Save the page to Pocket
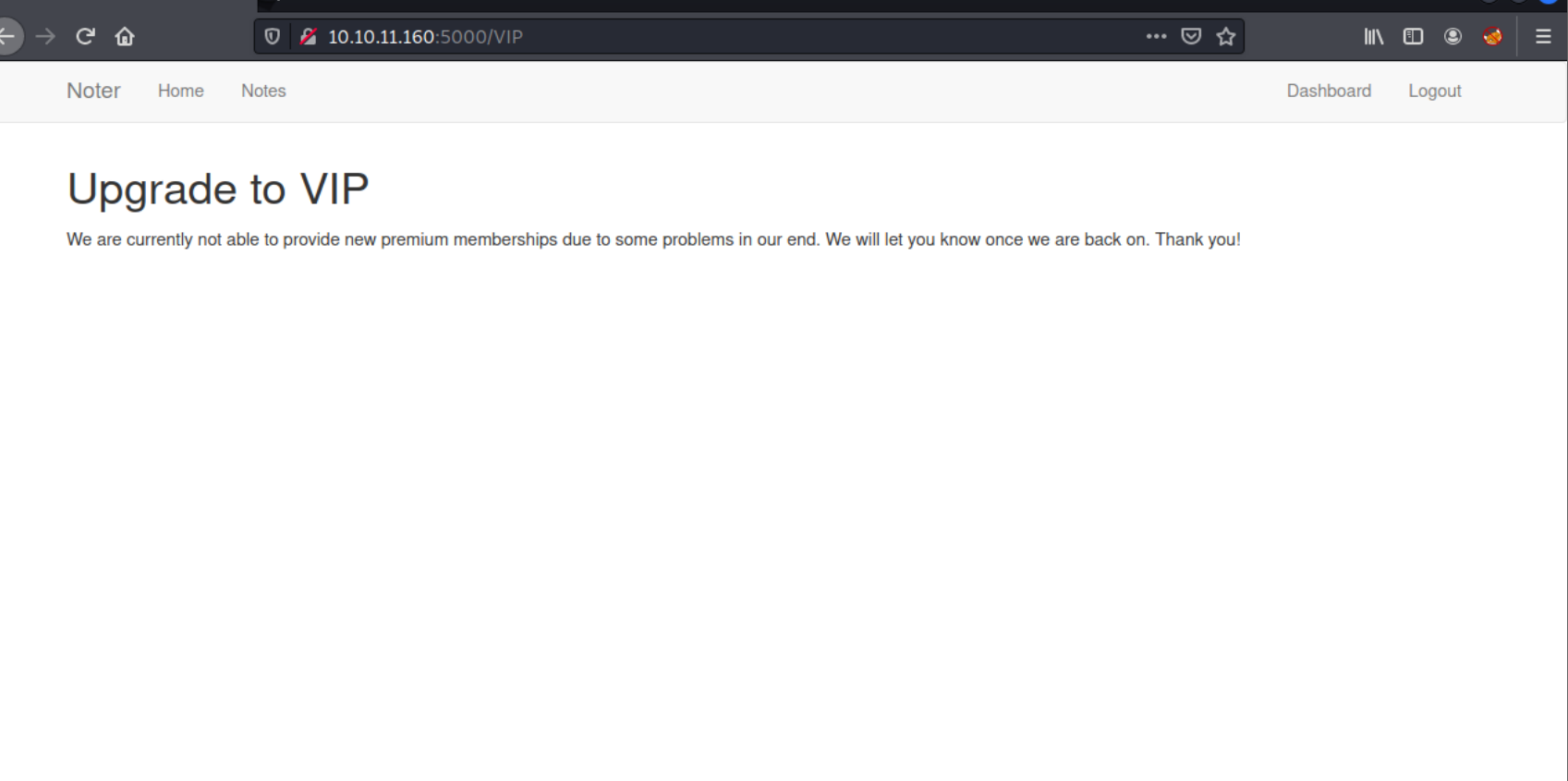Screen dimensions: 1568x781 pyautogui.click(x=1191, y=37)
